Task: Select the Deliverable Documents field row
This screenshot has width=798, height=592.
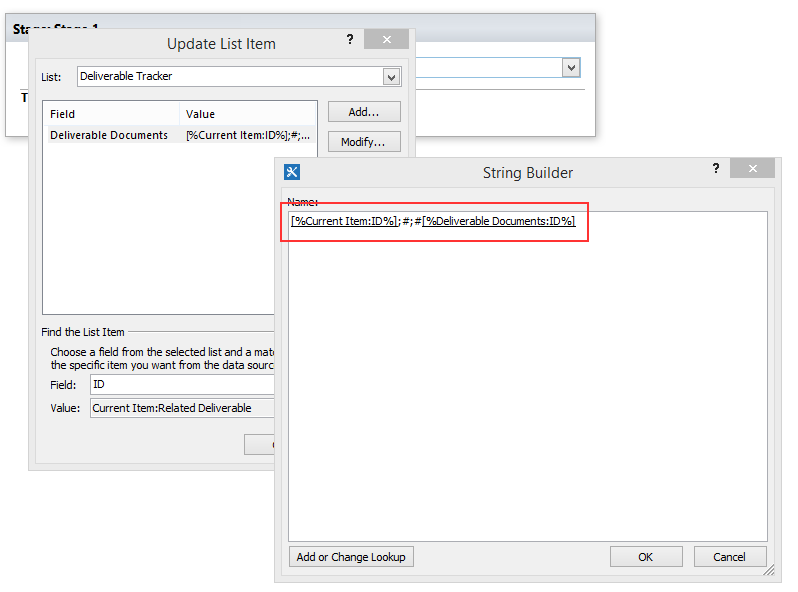Action: click(x=181, y=135)
